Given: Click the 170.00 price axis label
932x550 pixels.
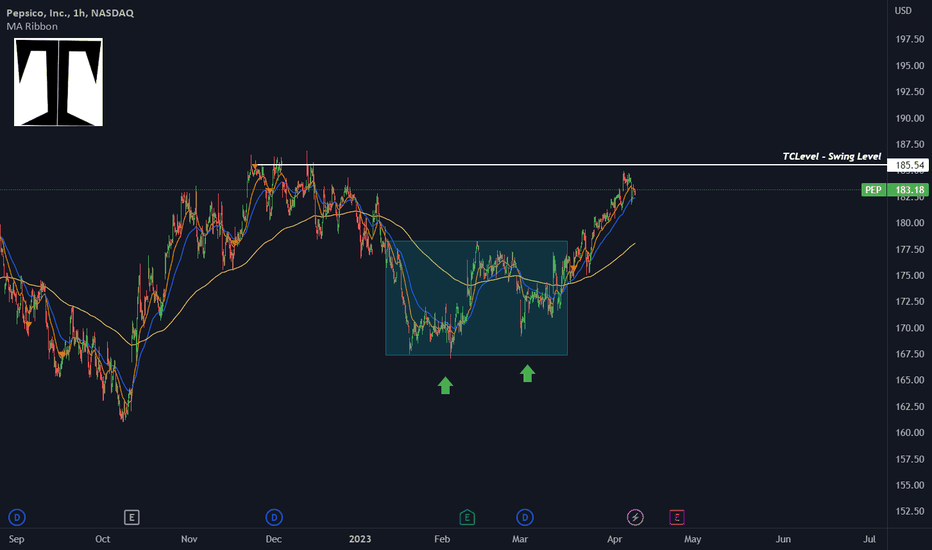Looking at the screenshot, I should [x=910, y=328].
